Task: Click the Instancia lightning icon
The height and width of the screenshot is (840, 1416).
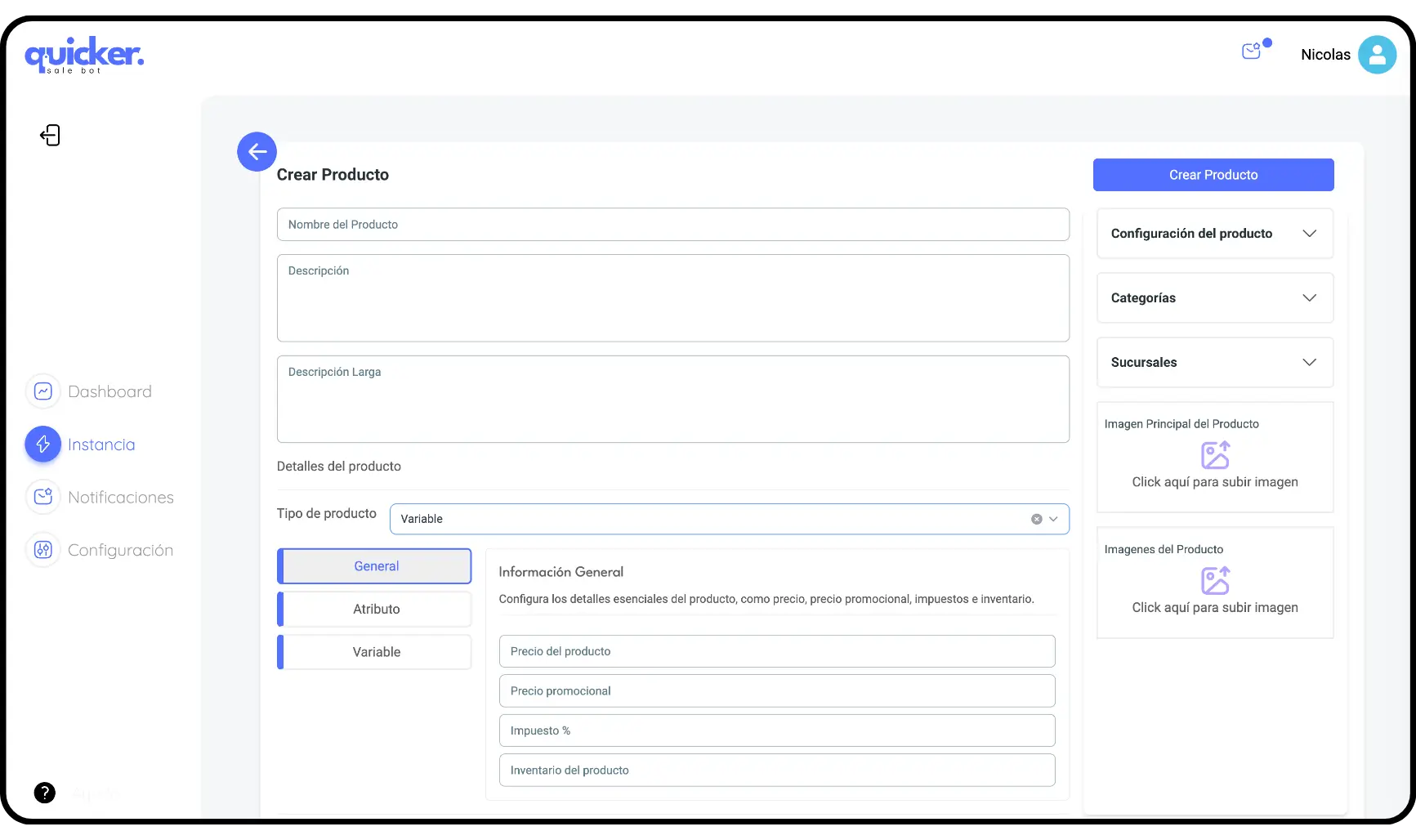Action: (x=43, y=445)
